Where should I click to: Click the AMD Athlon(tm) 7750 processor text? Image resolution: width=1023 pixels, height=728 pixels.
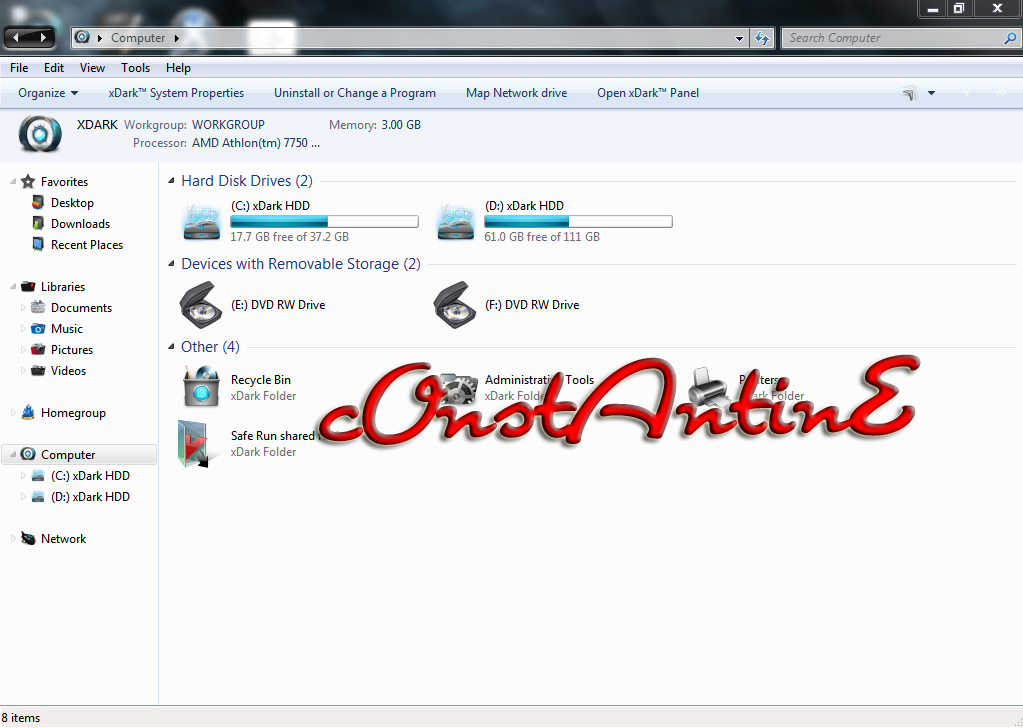256,143
